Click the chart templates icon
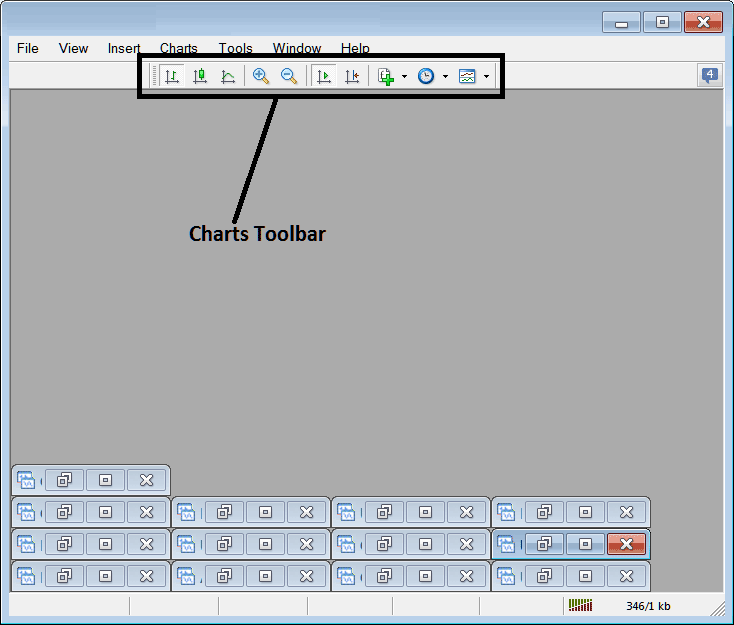The image size is (734, 625). 467,76
